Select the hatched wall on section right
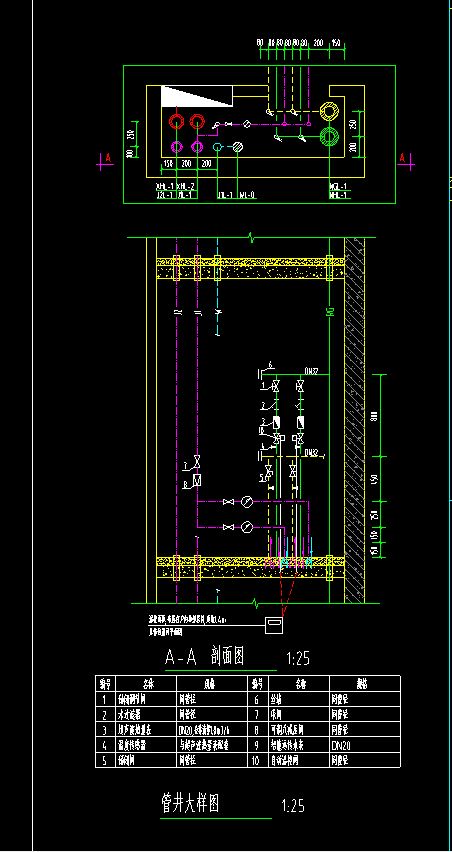 point(355,420)
